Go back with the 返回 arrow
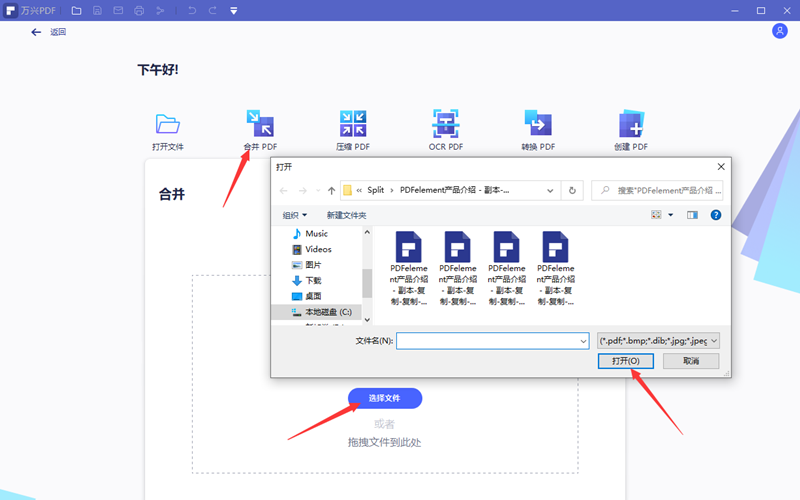 tap(36, 32)
